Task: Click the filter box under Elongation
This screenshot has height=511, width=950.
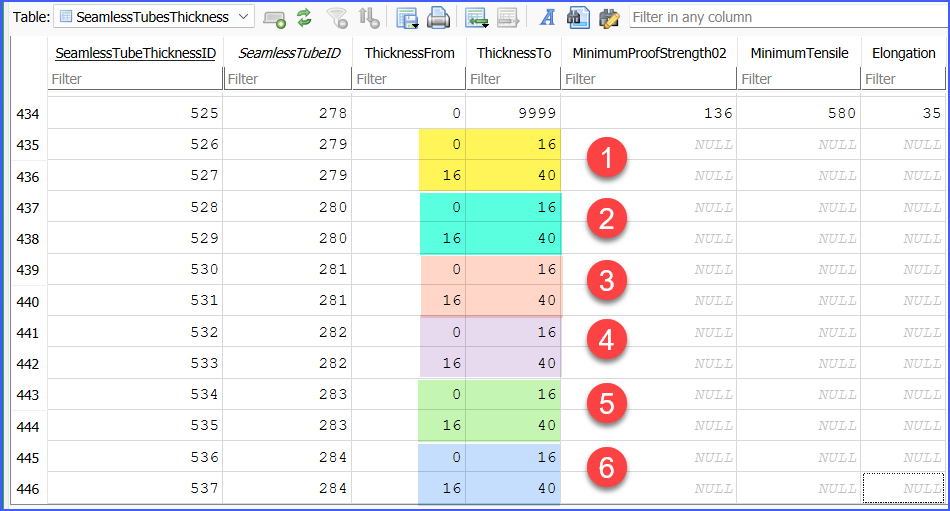Action: 903,79
